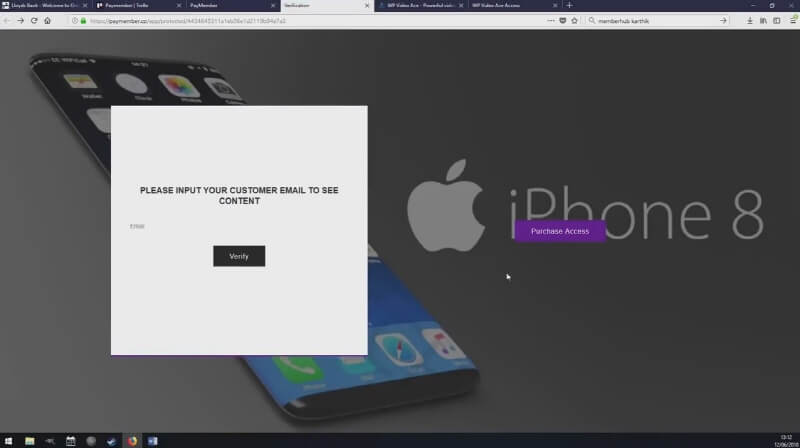Switch to the PayMember tab

(x=232, y=6)
